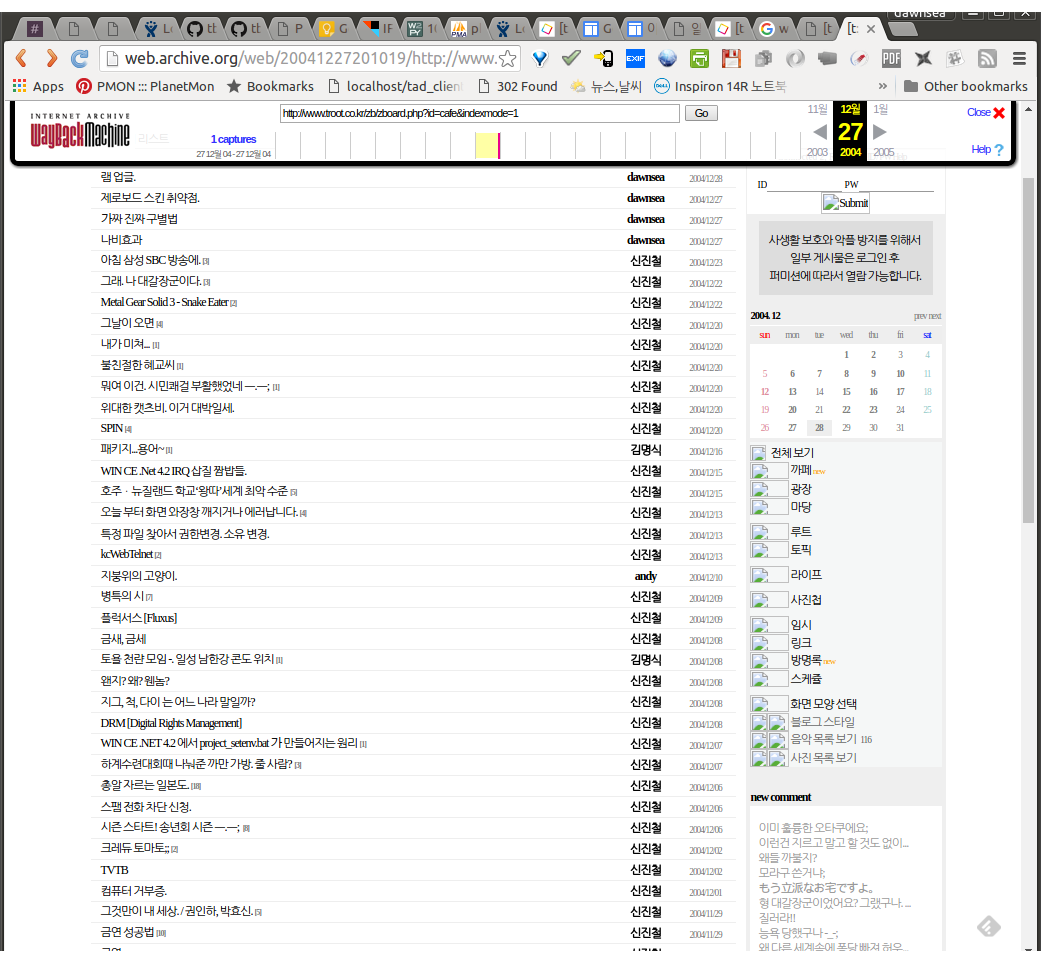Select day 15 in the calendar
Viewport: 1041px width, 963px height.
click(x=846, y=392)
